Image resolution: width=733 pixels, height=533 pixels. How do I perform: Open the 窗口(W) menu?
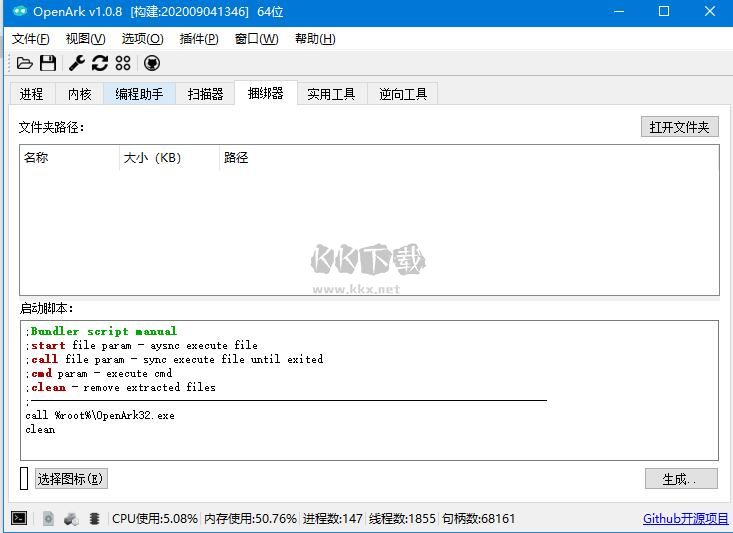257,39
